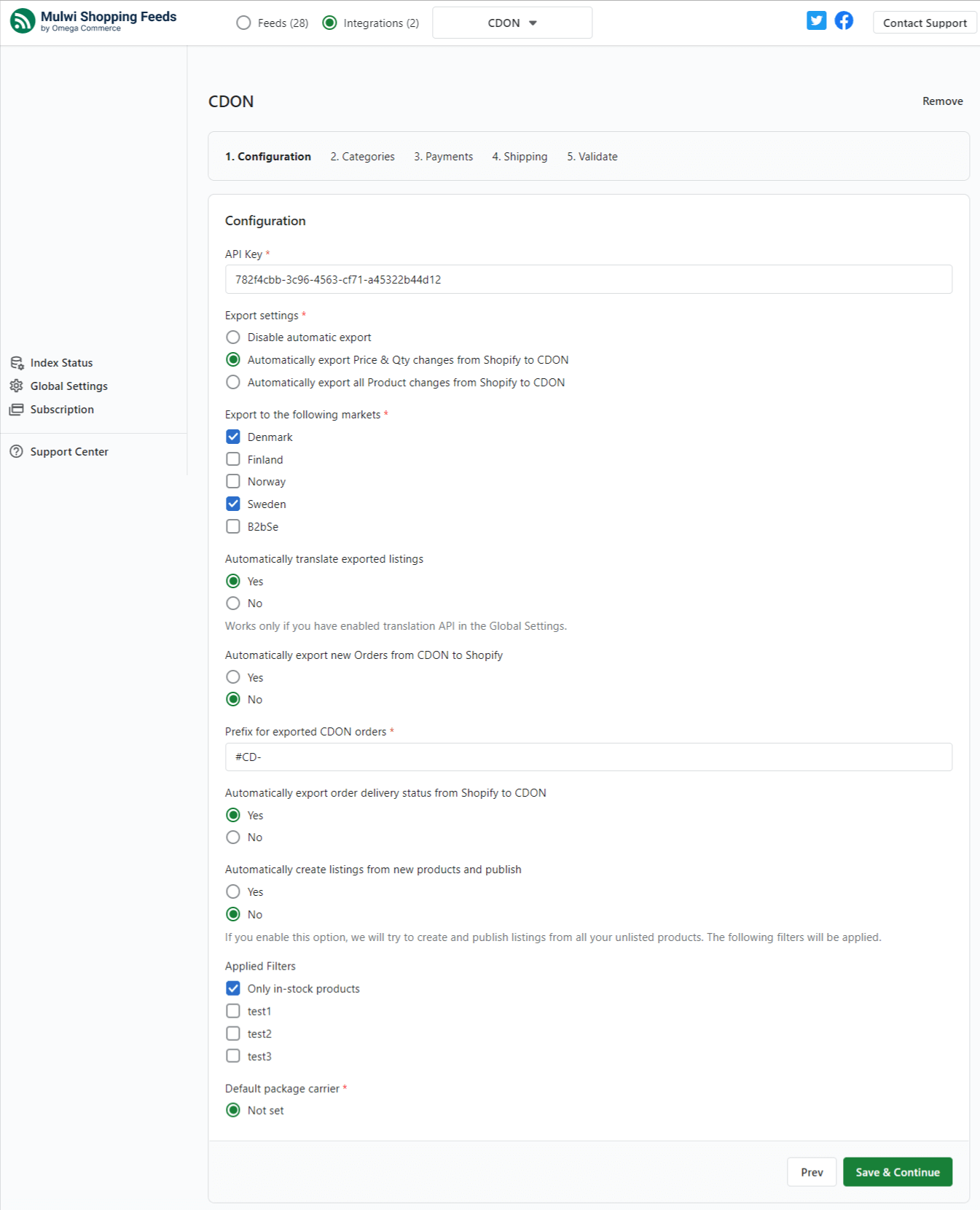
Task: Select the Integrations (2) radio button
Action: click(329, 23)
